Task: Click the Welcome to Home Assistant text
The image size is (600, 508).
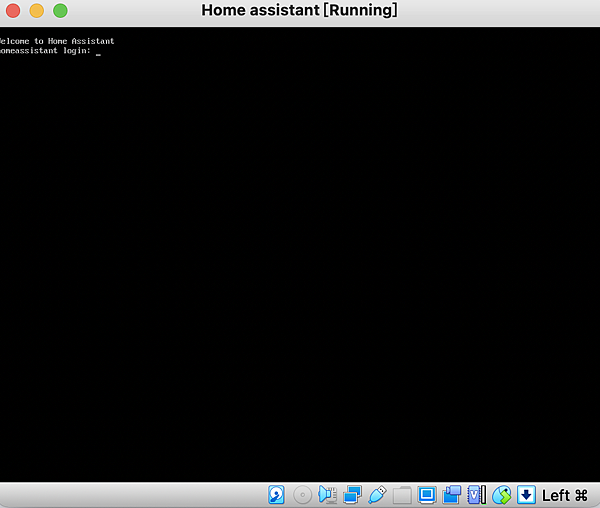Action: 57,41
